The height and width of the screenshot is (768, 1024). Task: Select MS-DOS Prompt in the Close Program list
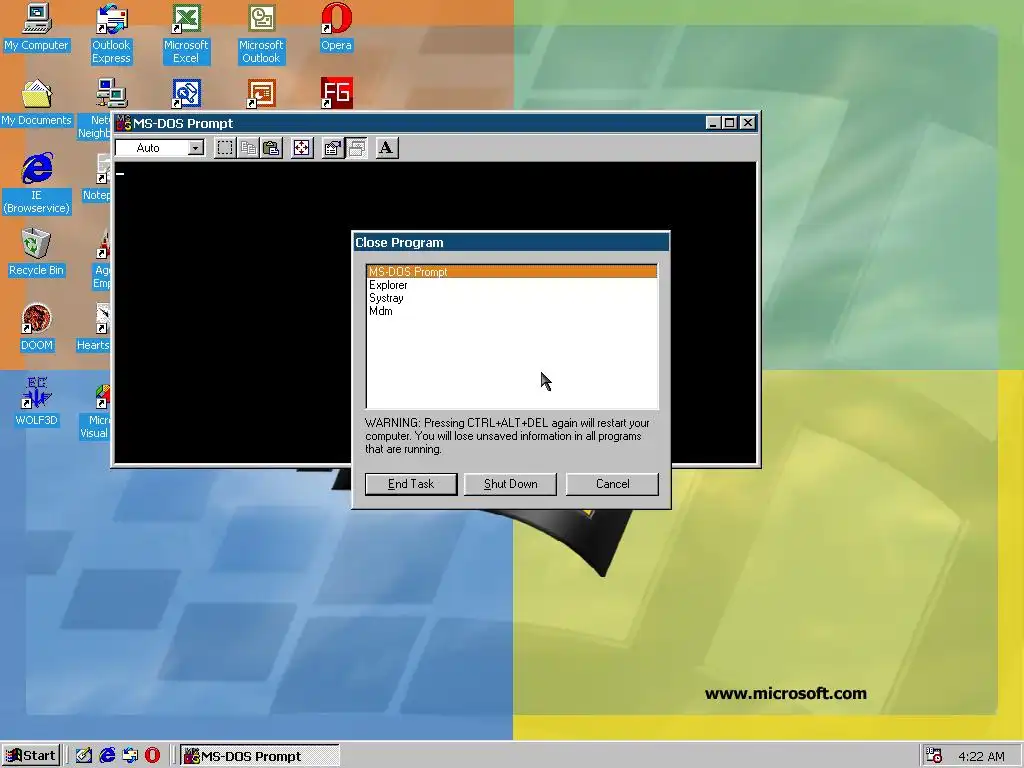click(x=512, y=272)
